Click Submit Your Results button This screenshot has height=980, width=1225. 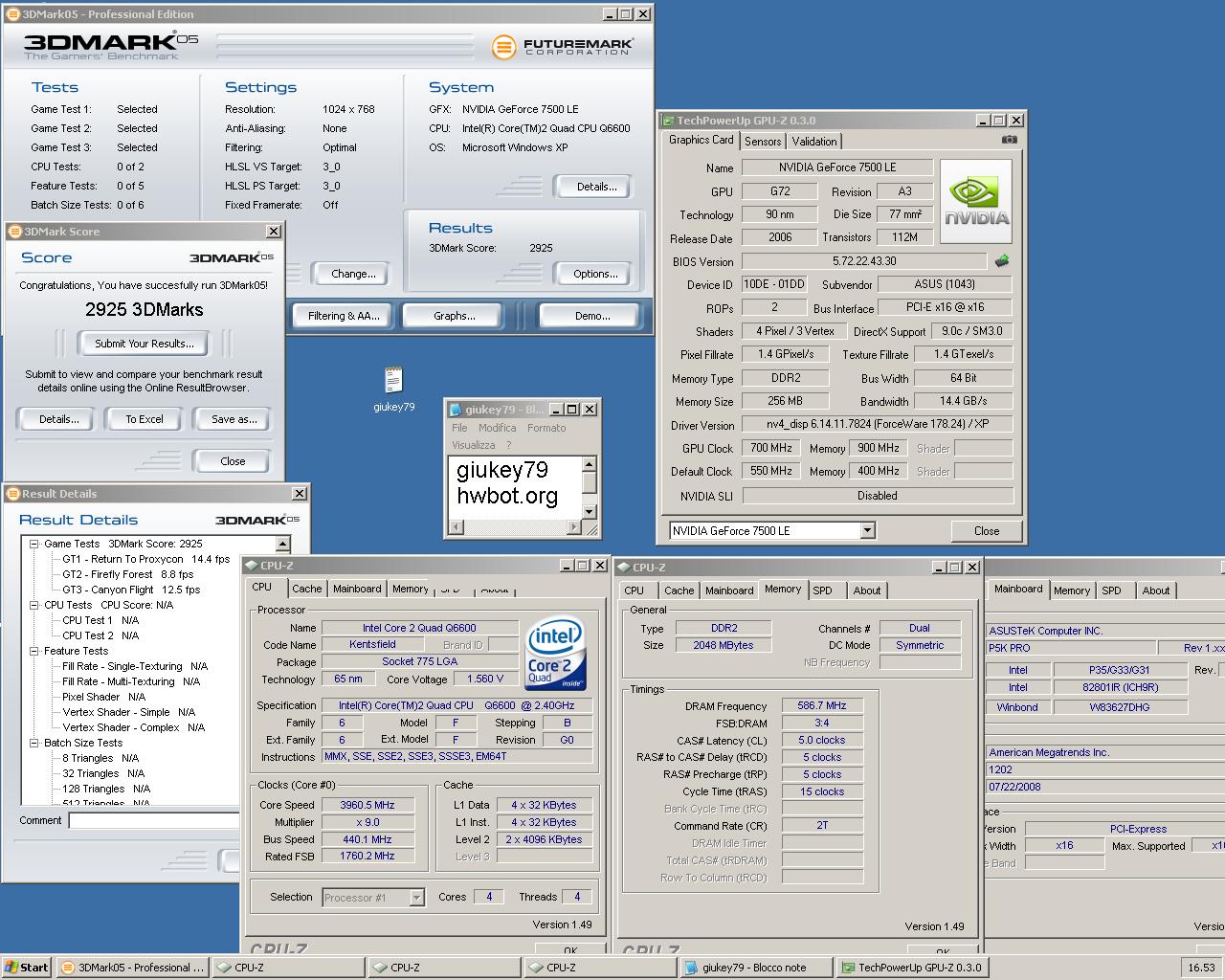tap(145, 344)
